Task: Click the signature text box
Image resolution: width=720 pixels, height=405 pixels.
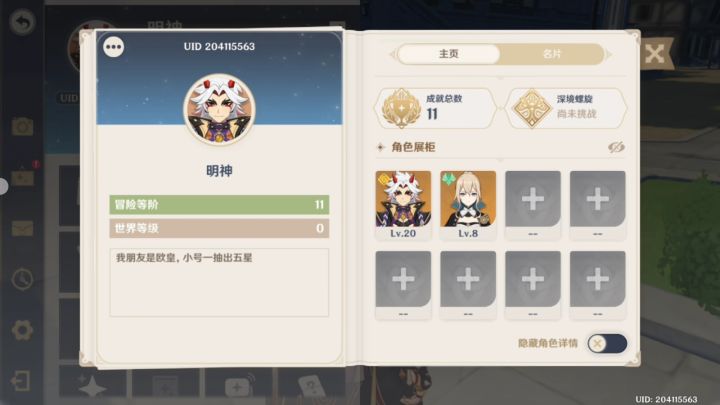Action: [x=219, y=282]
